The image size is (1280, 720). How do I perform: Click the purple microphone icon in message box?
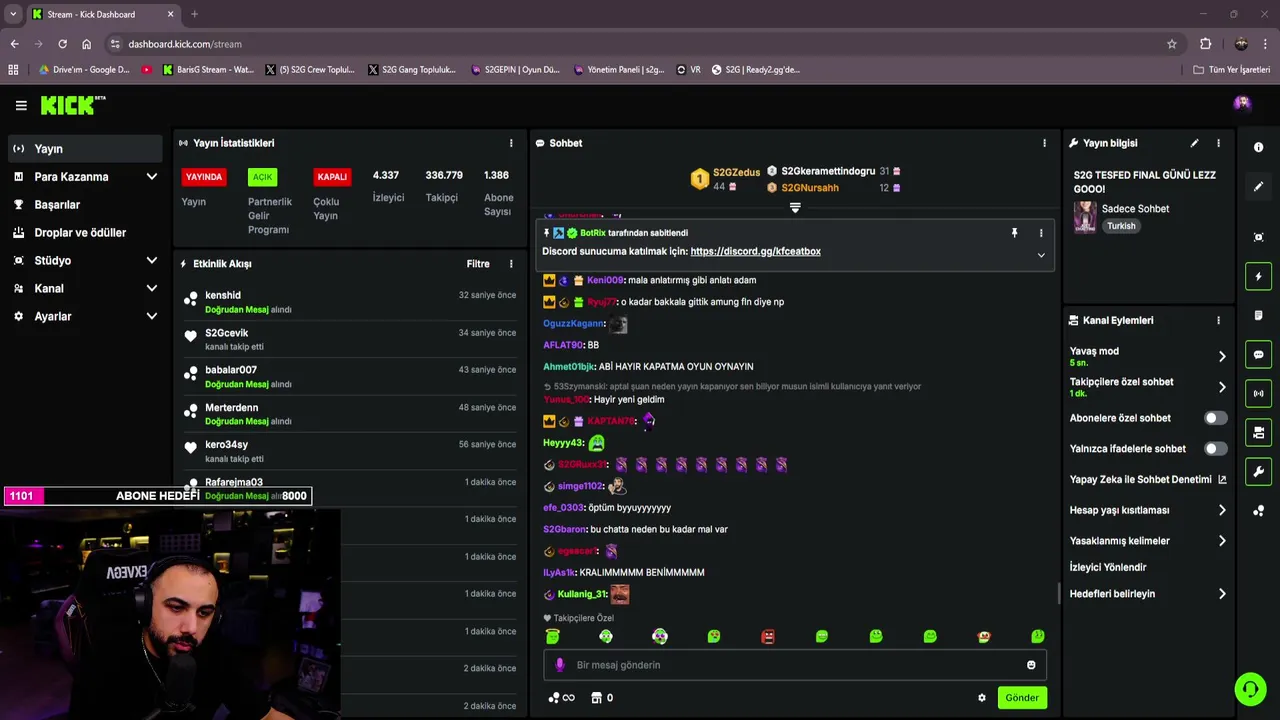point(559,665)
